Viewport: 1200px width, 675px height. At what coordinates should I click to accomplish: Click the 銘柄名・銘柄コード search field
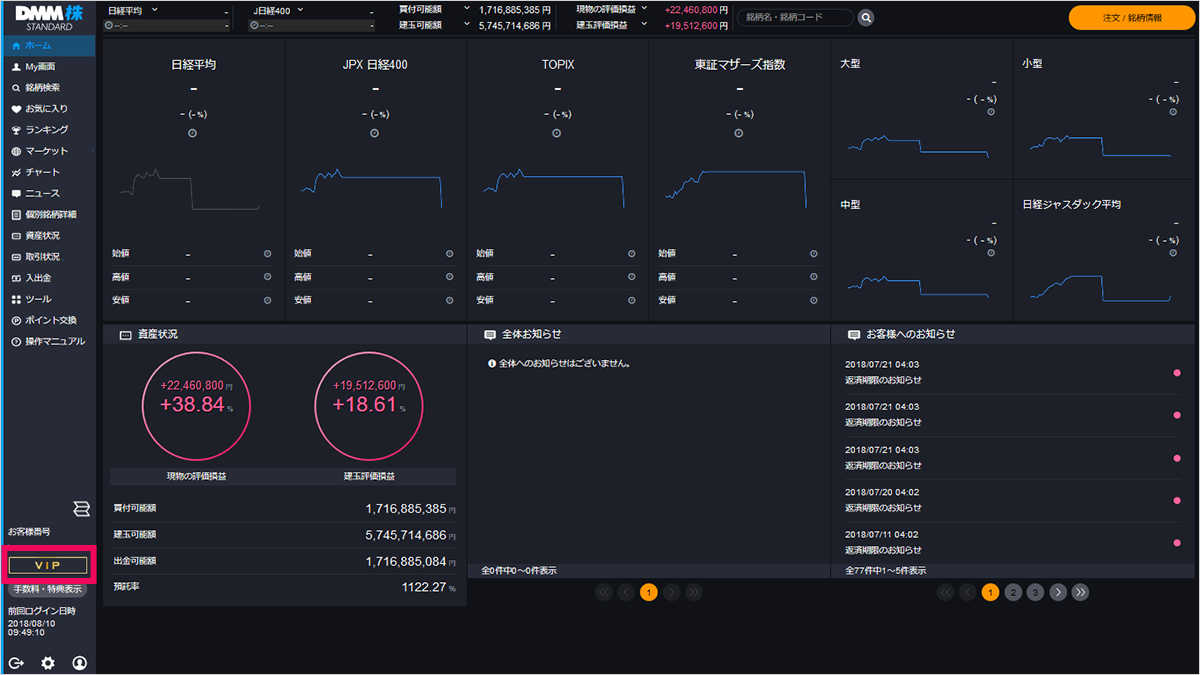796,17
